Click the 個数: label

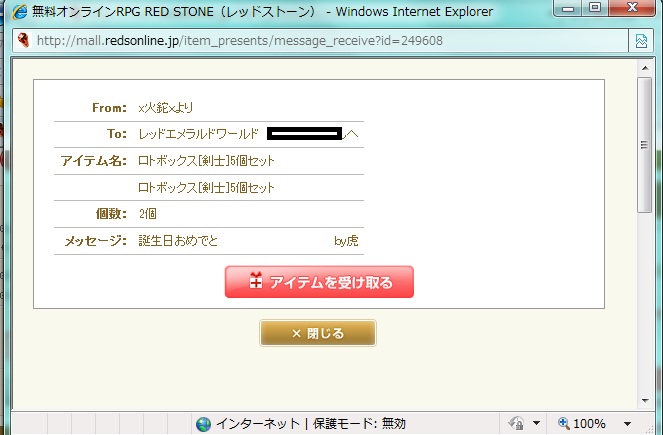[x=111, y=213]
